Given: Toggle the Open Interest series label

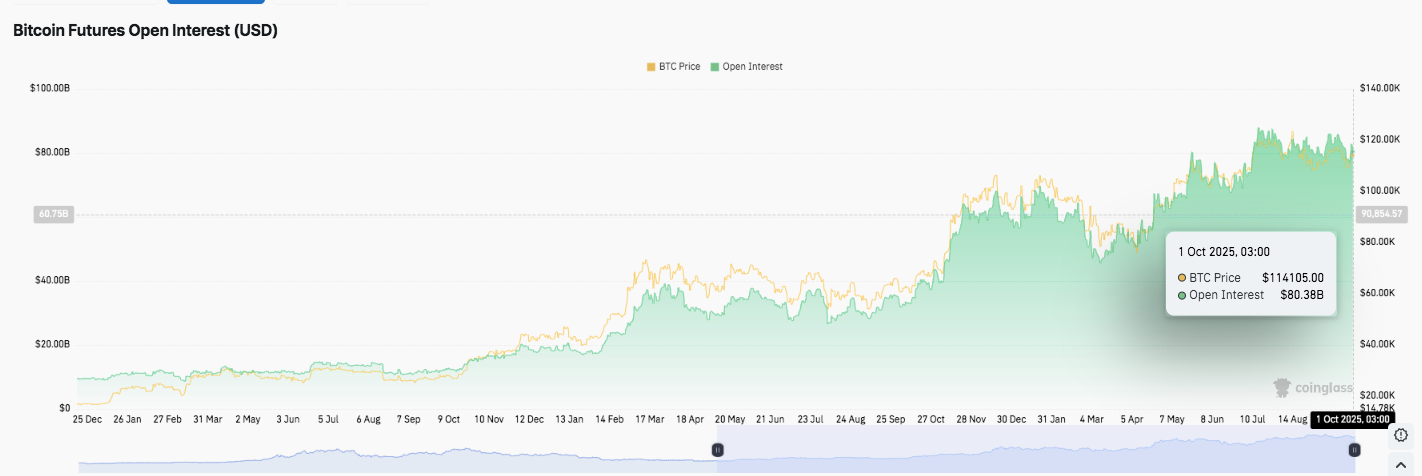Looking at the screenshot, I should (752, 67).
